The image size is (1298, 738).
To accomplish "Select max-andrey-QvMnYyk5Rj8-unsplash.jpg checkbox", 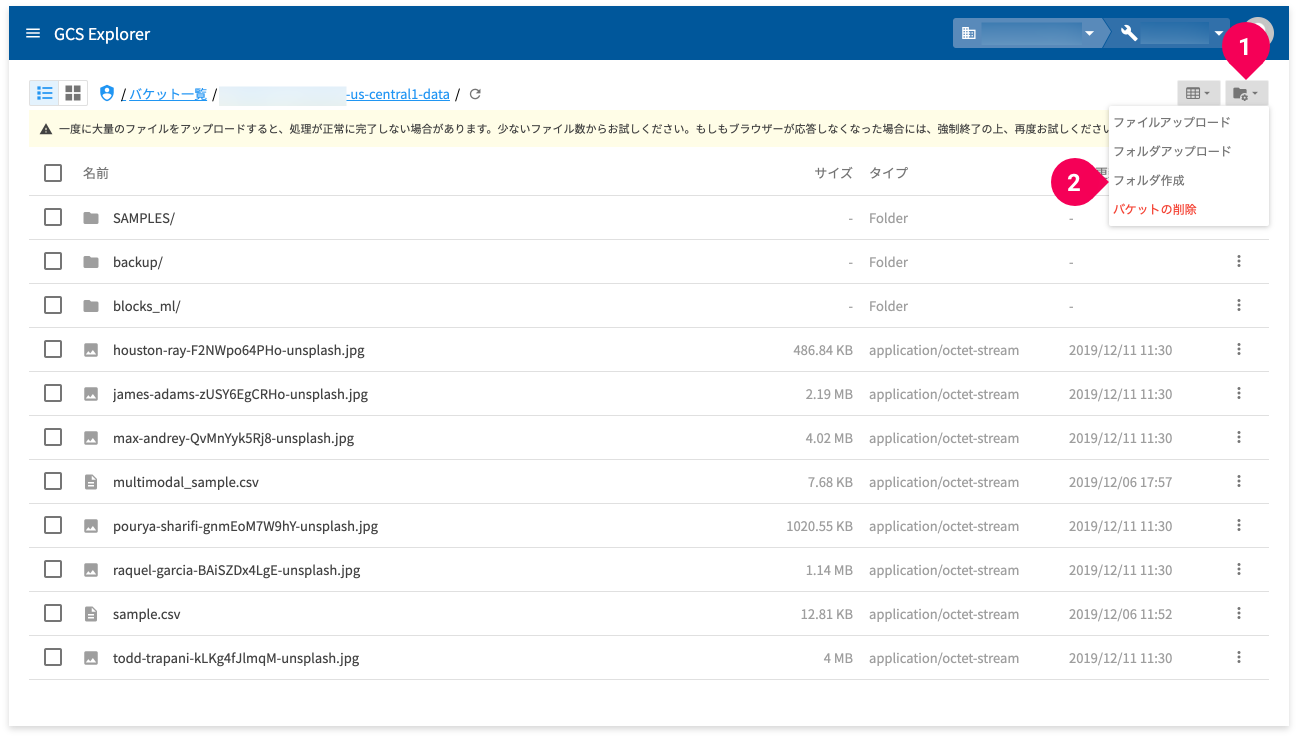I will (53, 437).
